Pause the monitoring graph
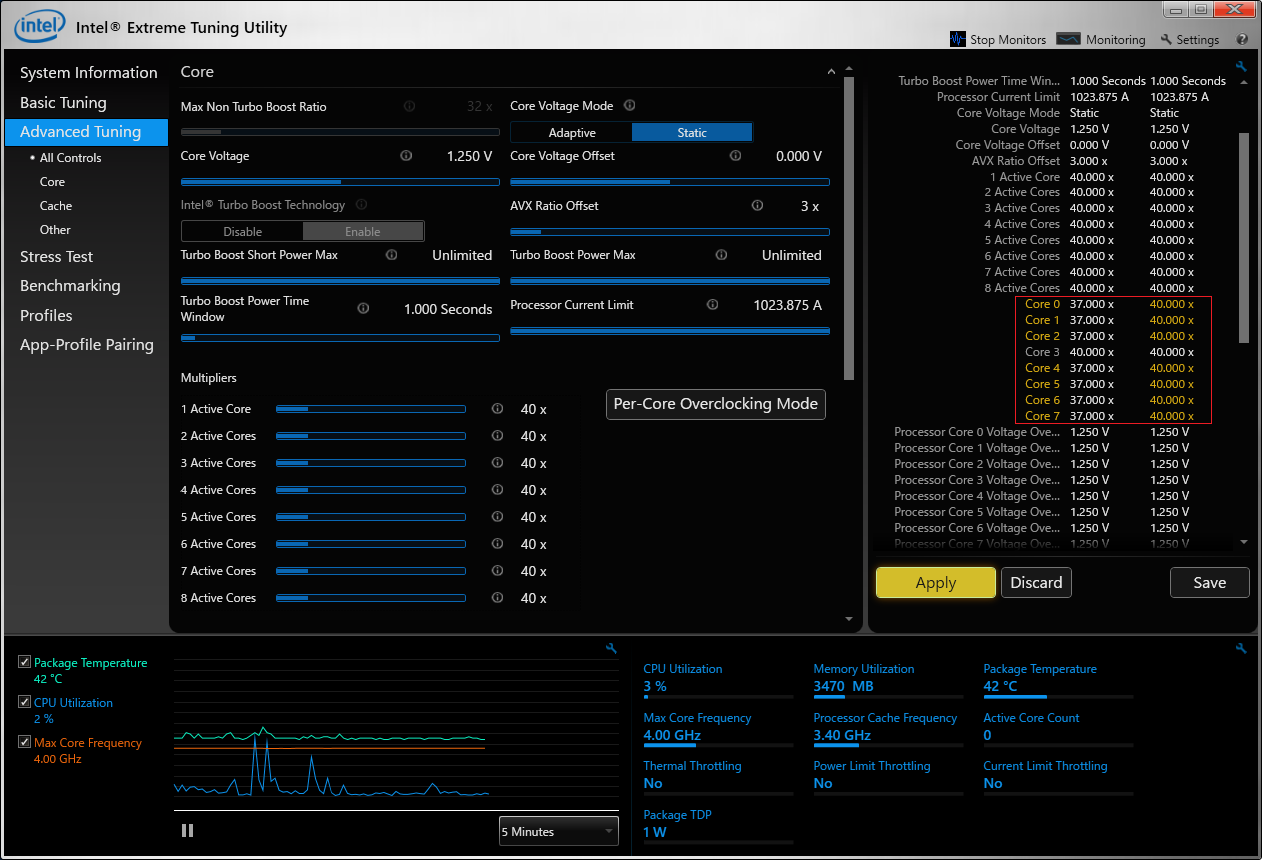The width and height of the screenshot is (1262, 860). point(187,830)
